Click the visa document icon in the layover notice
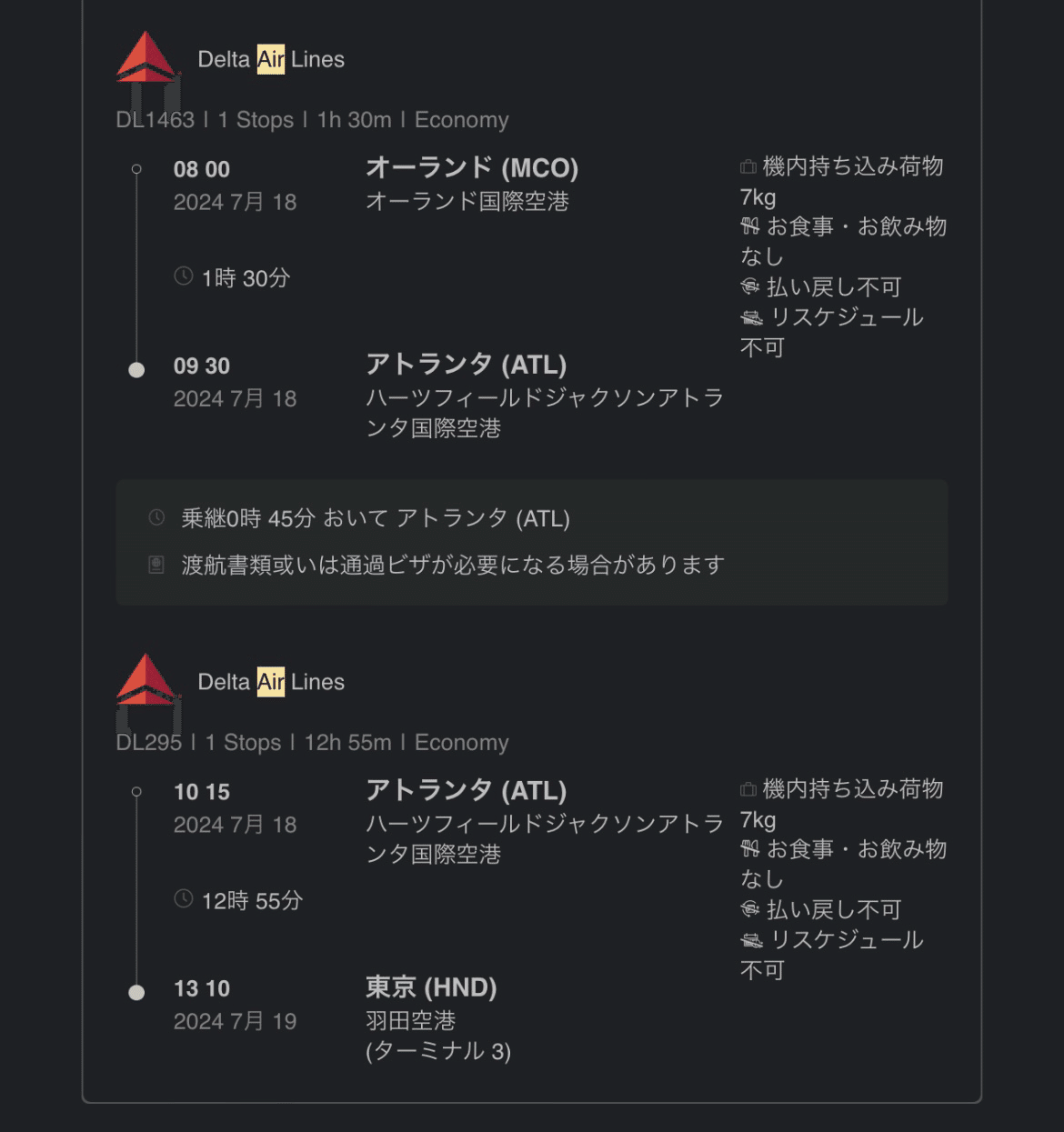Screen dimensions: 1064x1132 156,564
